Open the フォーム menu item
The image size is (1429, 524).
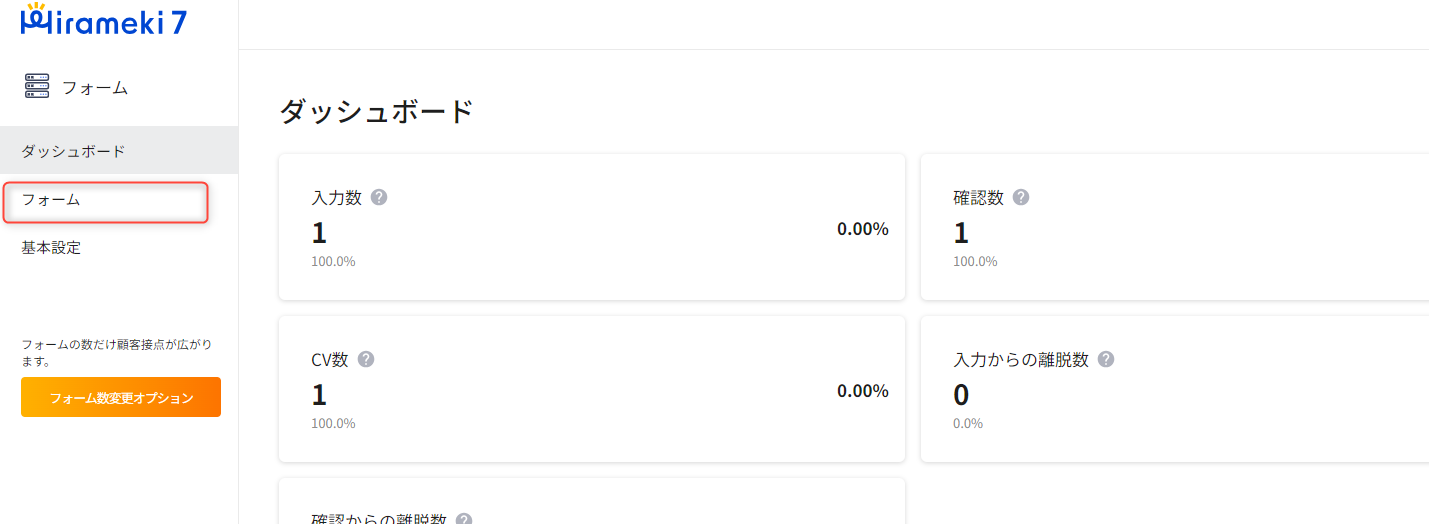click(x=104, y=201)
